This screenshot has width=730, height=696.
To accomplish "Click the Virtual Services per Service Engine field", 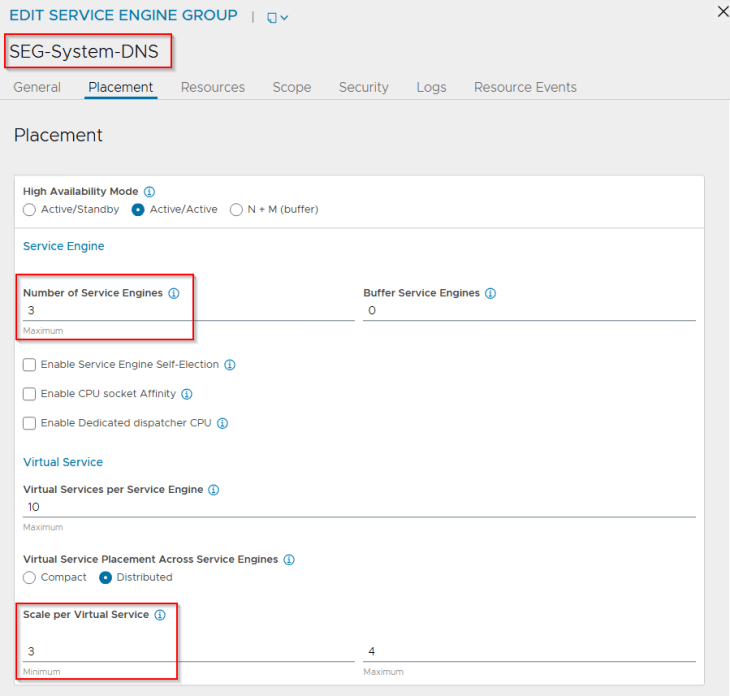I will (358, 507).
